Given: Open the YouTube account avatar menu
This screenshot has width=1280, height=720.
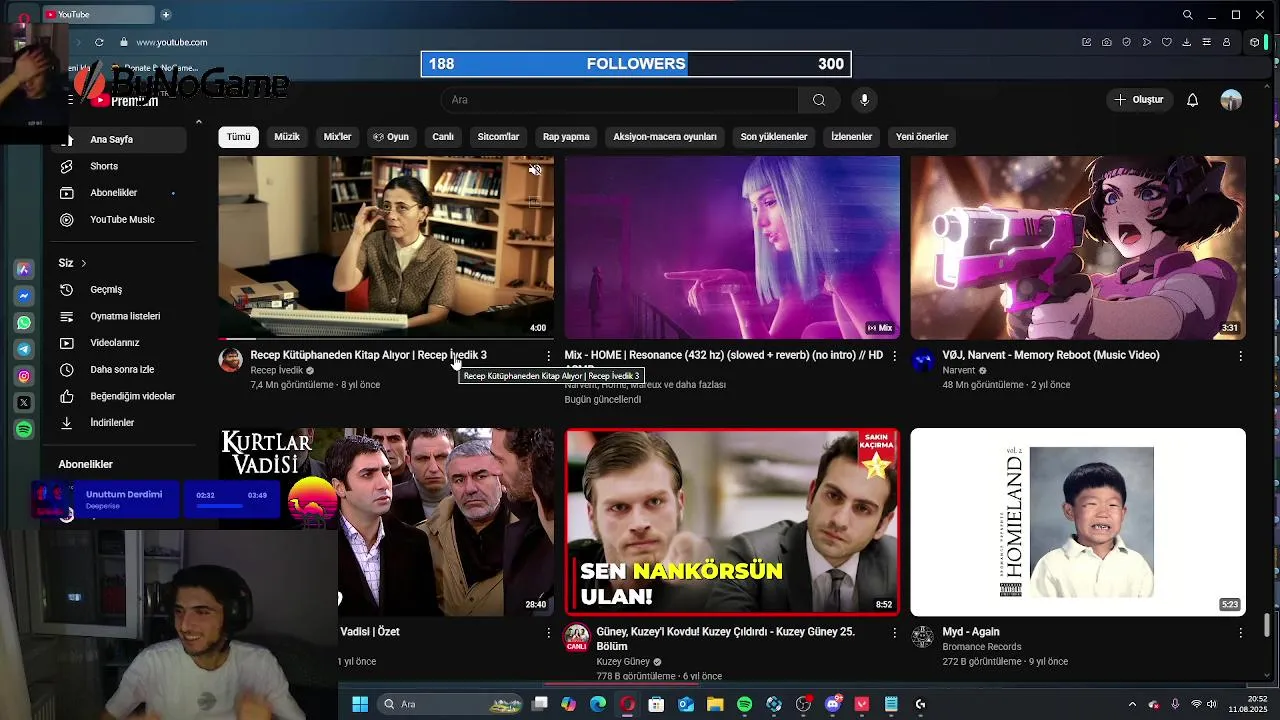Looking at the screenshot, I should tap(1231, 100).
